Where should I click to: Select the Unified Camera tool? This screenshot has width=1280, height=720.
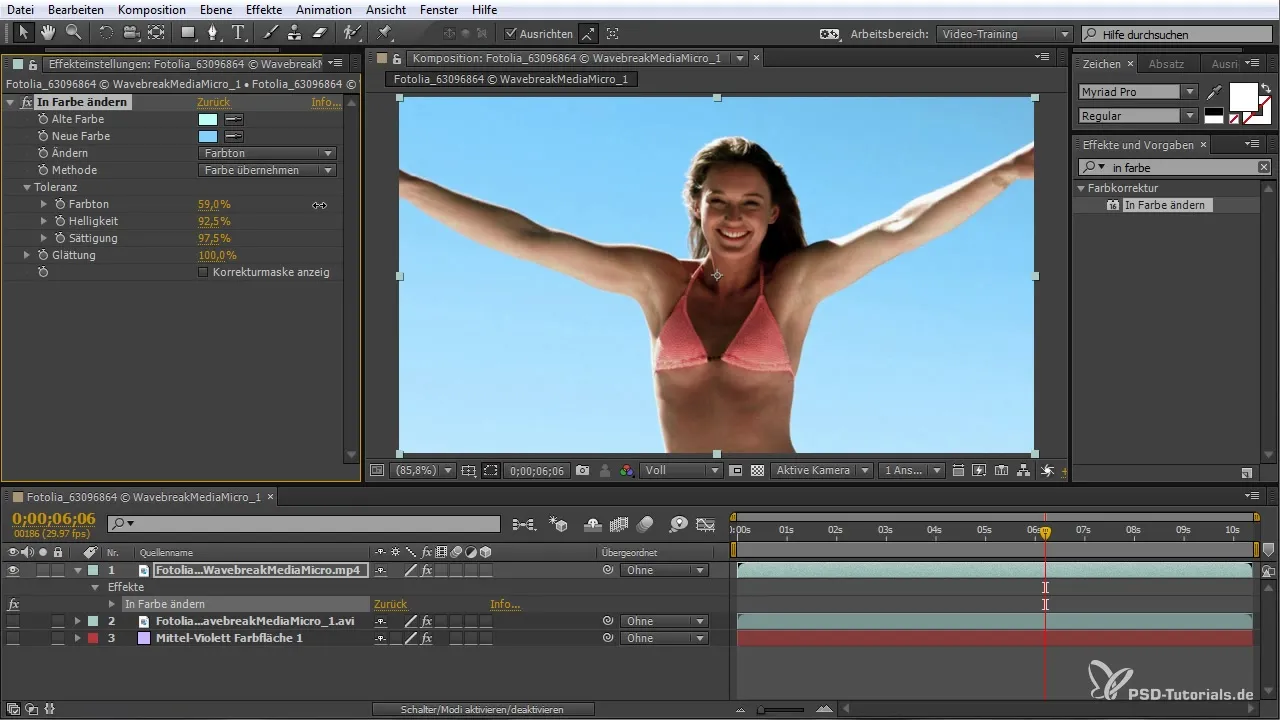coord(131,33)
